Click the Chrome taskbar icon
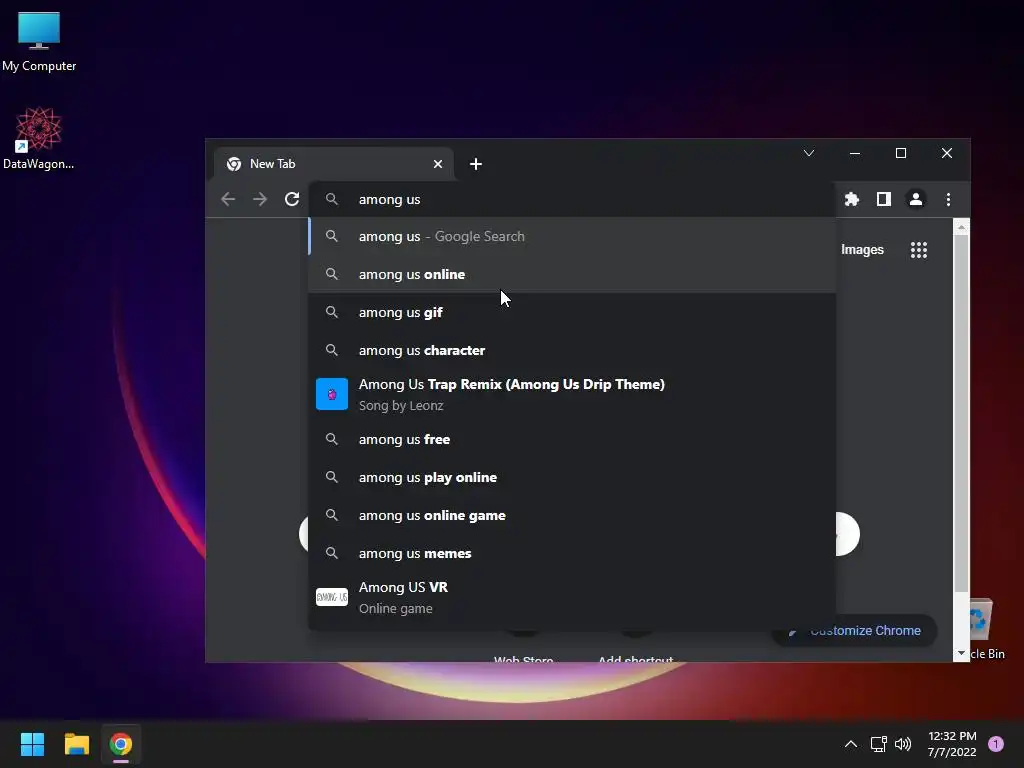The image size is (1024, 768). (121, 744)
